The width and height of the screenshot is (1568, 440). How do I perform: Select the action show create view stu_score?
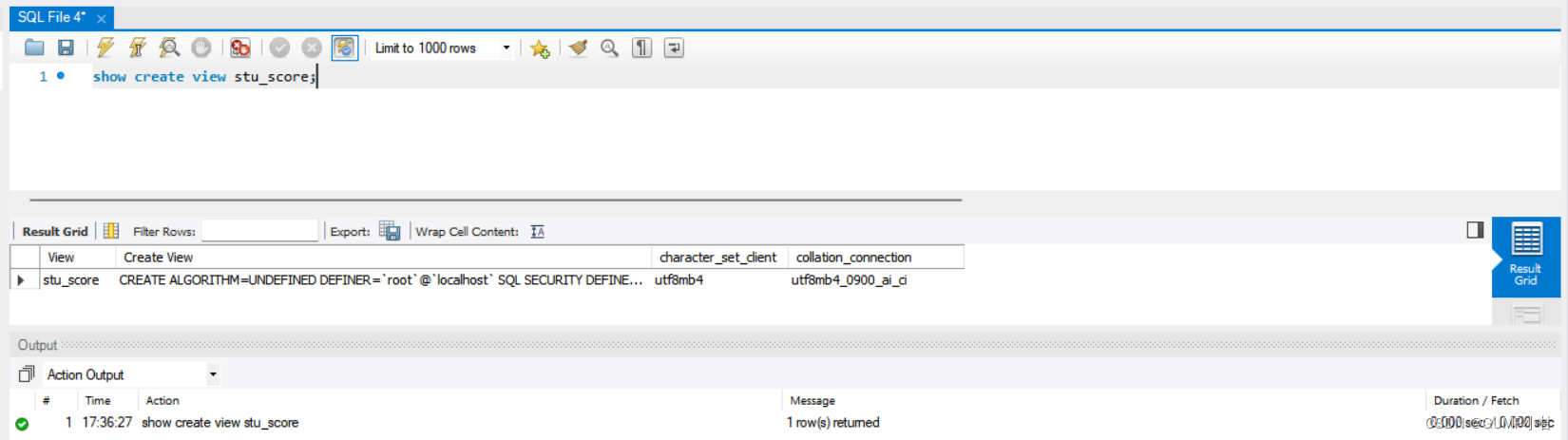point(220,423)
